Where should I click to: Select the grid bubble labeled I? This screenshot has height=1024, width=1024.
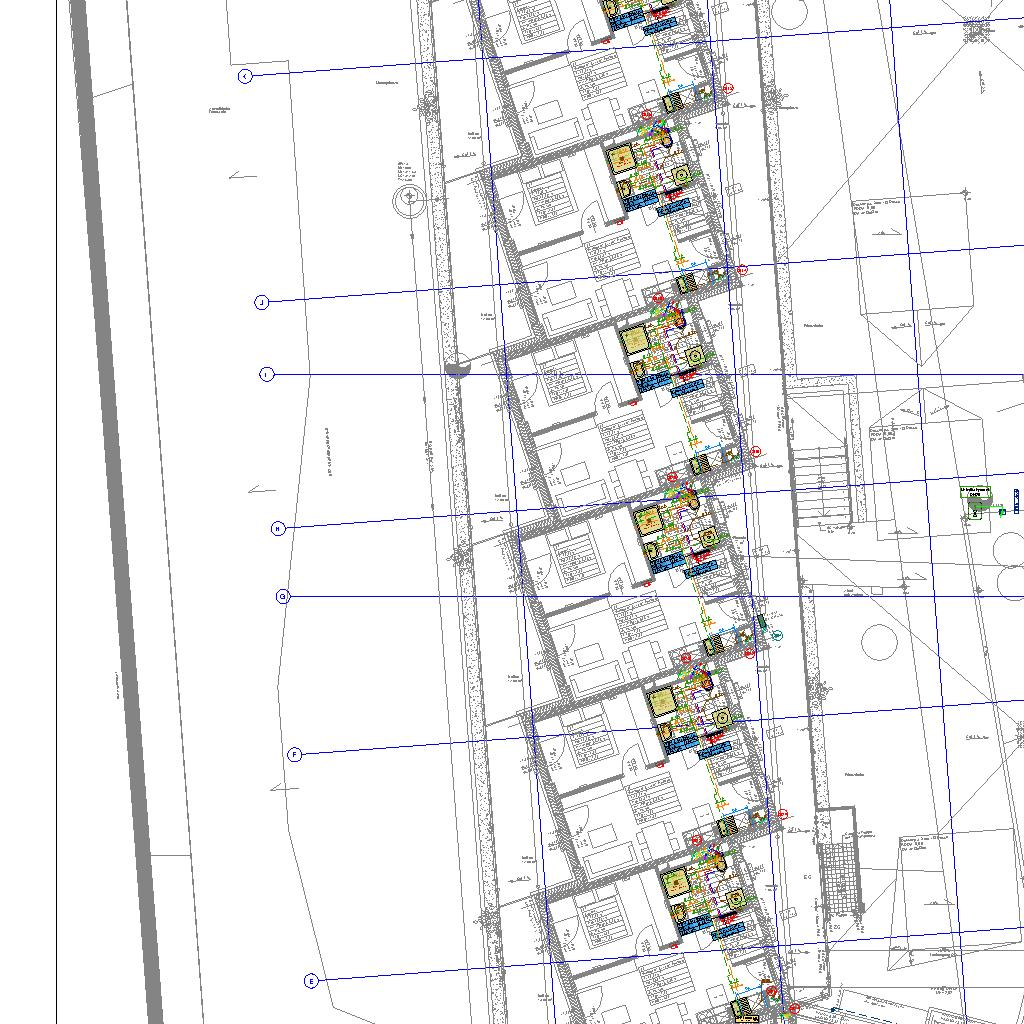tap(266, 375)
